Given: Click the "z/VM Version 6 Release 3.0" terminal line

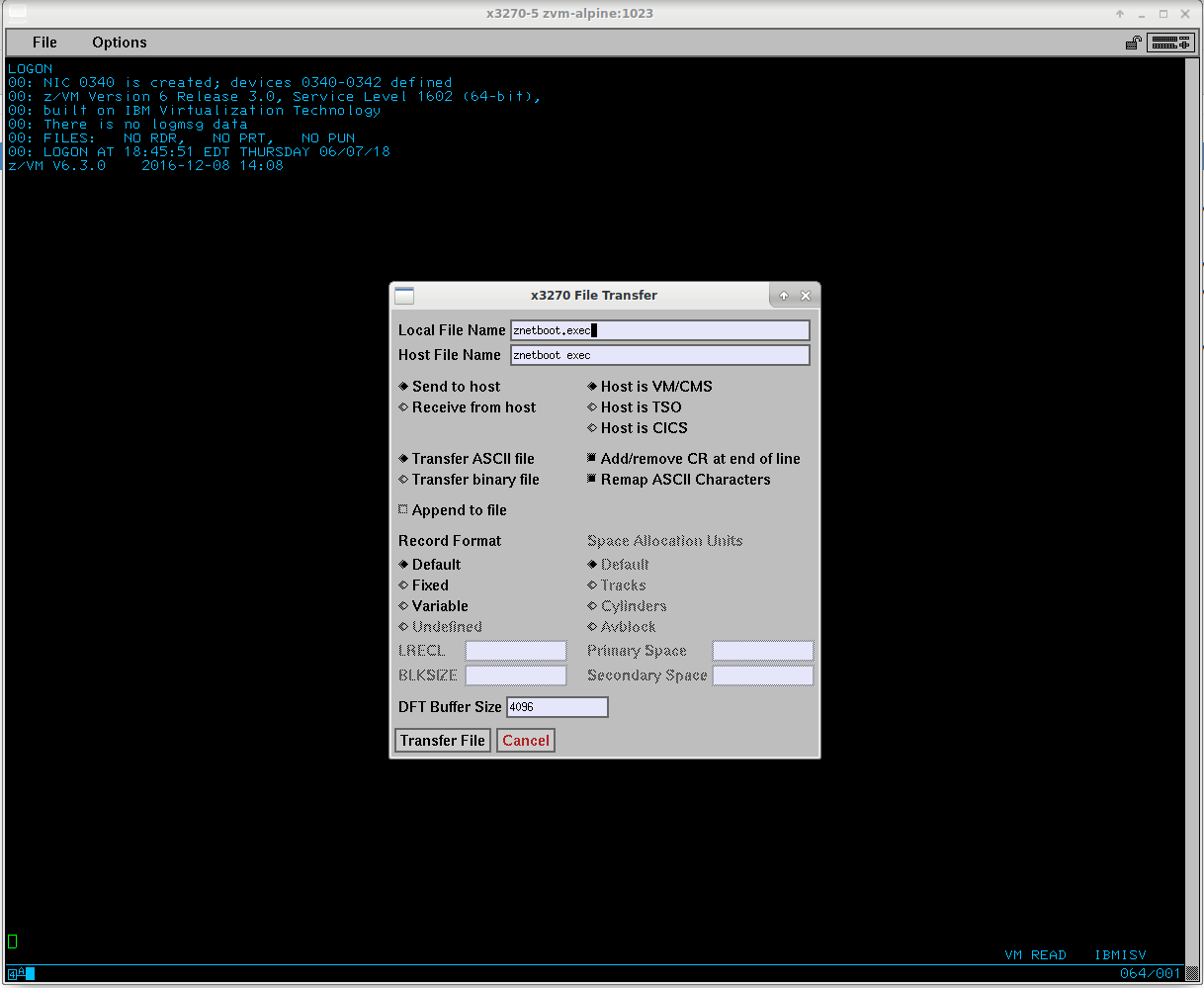Looking at the screenshot, I should click(x=275, y=97).
